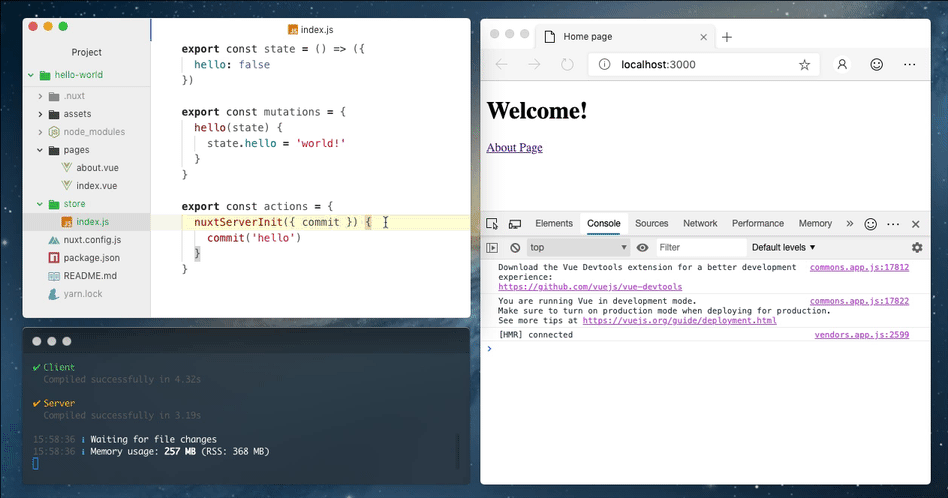948x498 pixels.
Task: Switch to the Elements tab
Action: pyautogui.click(x=554, y=224)
